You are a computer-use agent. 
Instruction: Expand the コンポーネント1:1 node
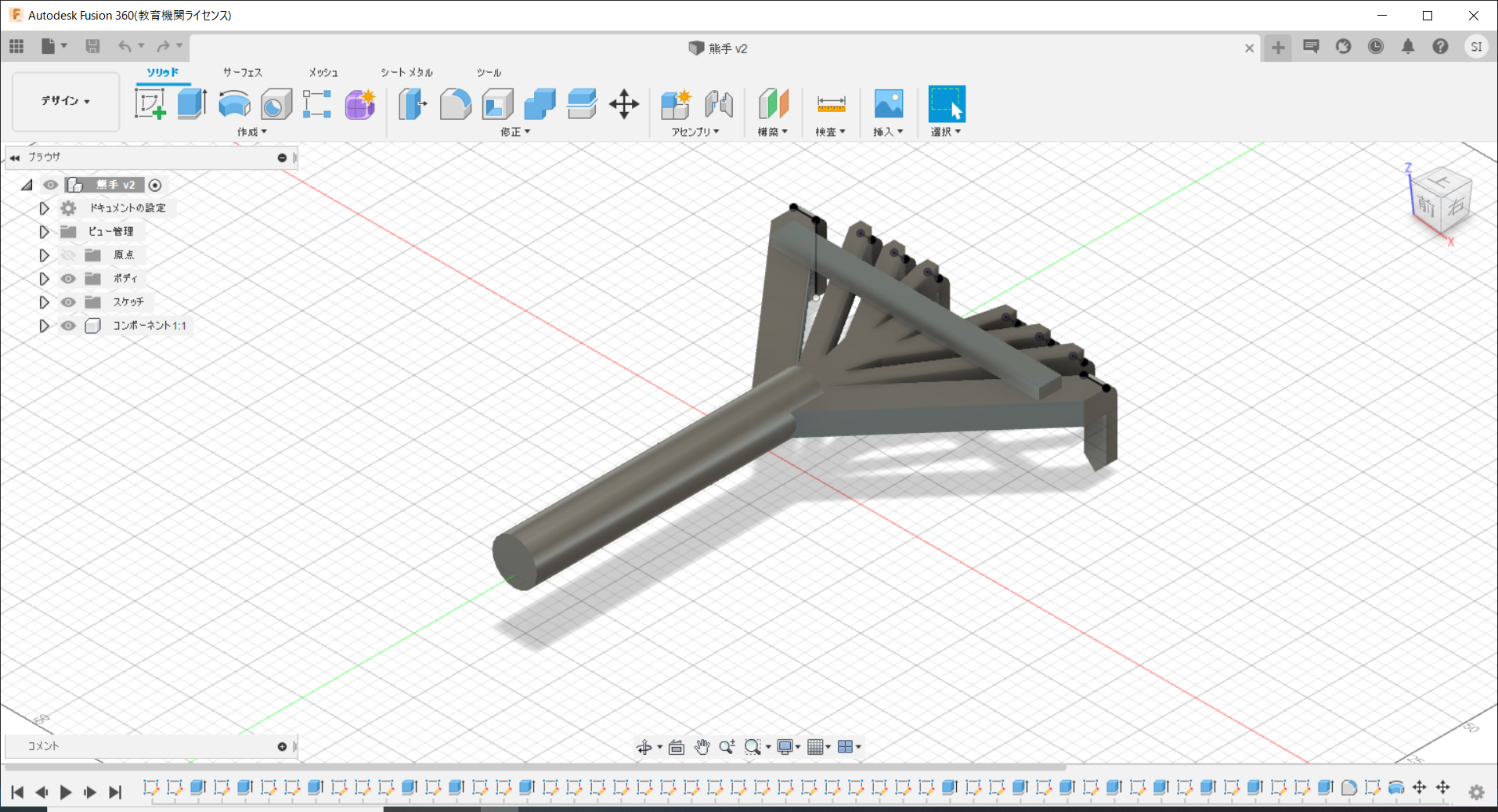click(x=44, y=326)
